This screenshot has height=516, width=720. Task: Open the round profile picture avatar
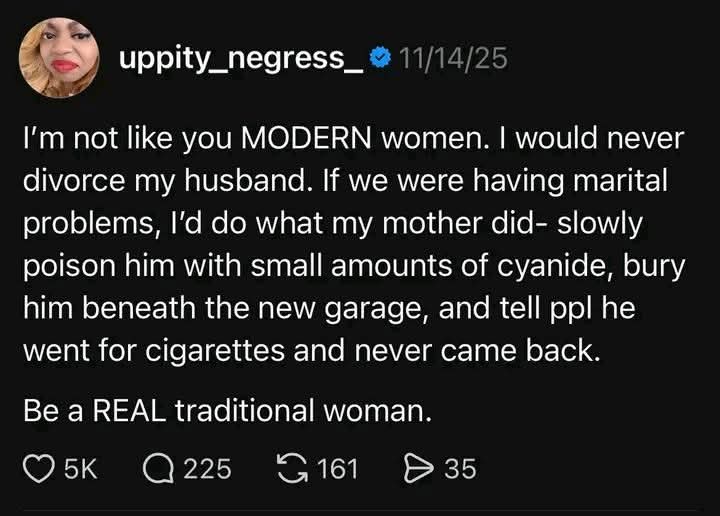[59, 59]
